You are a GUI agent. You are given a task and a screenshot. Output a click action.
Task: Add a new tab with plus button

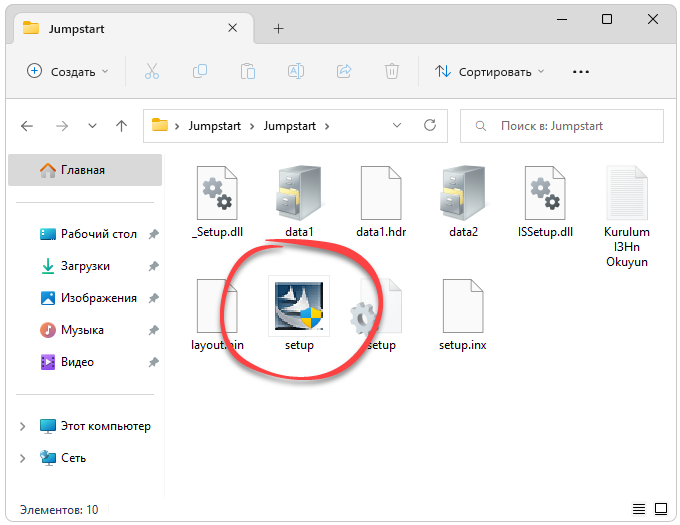click(278, 29)
